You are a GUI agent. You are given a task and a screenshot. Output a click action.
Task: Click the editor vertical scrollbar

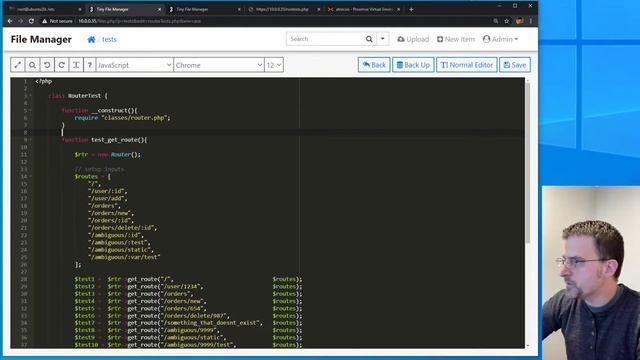coord(527,163)
